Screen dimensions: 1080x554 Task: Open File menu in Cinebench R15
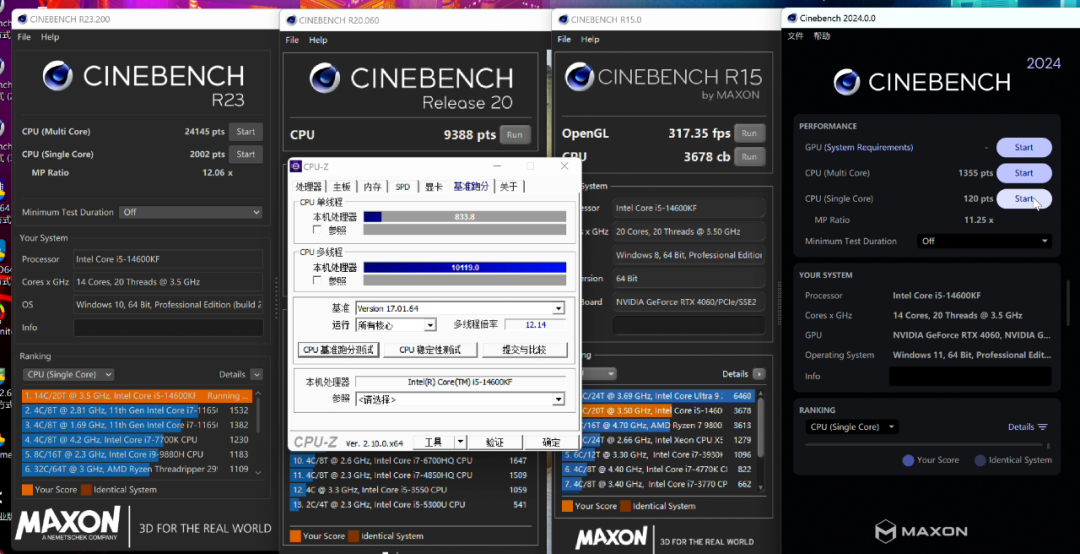point(564,39)
